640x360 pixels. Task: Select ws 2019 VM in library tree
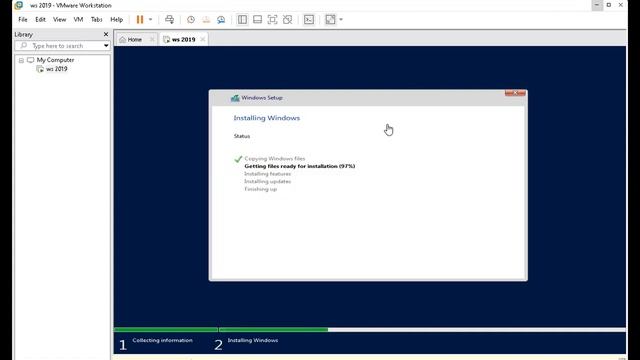pyautogui.click(x=56, y=69)
